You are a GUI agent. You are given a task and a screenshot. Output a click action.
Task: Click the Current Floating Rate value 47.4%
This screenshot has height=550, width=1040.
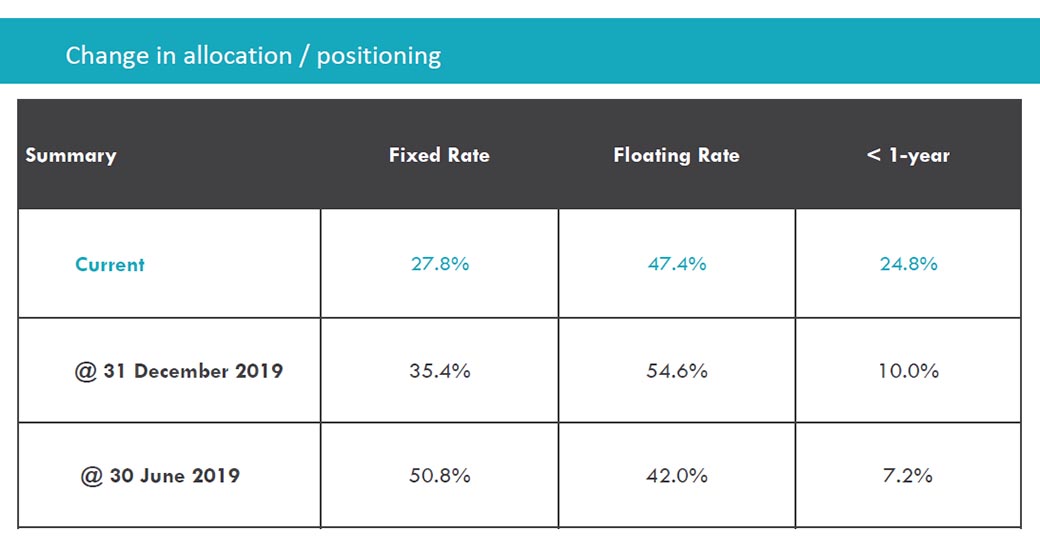click(676, 264)
